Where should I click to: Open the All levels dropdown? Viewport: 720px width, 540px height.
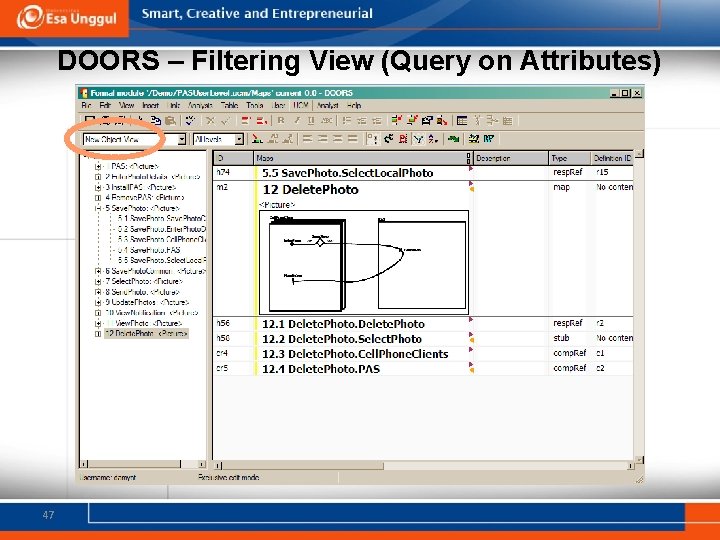239,139
